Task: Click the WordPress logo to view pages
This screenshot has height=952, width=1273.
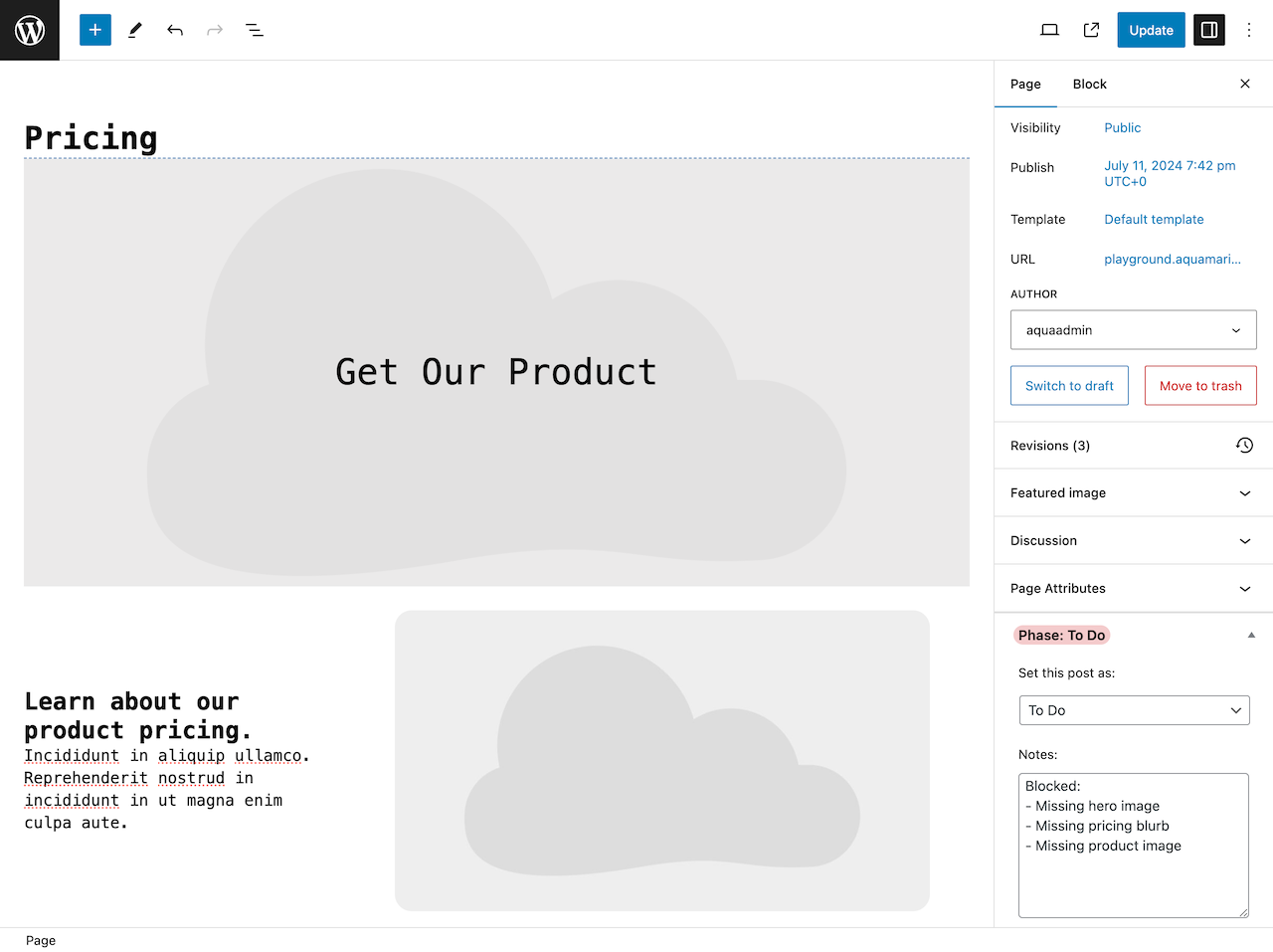Action: 30,30
